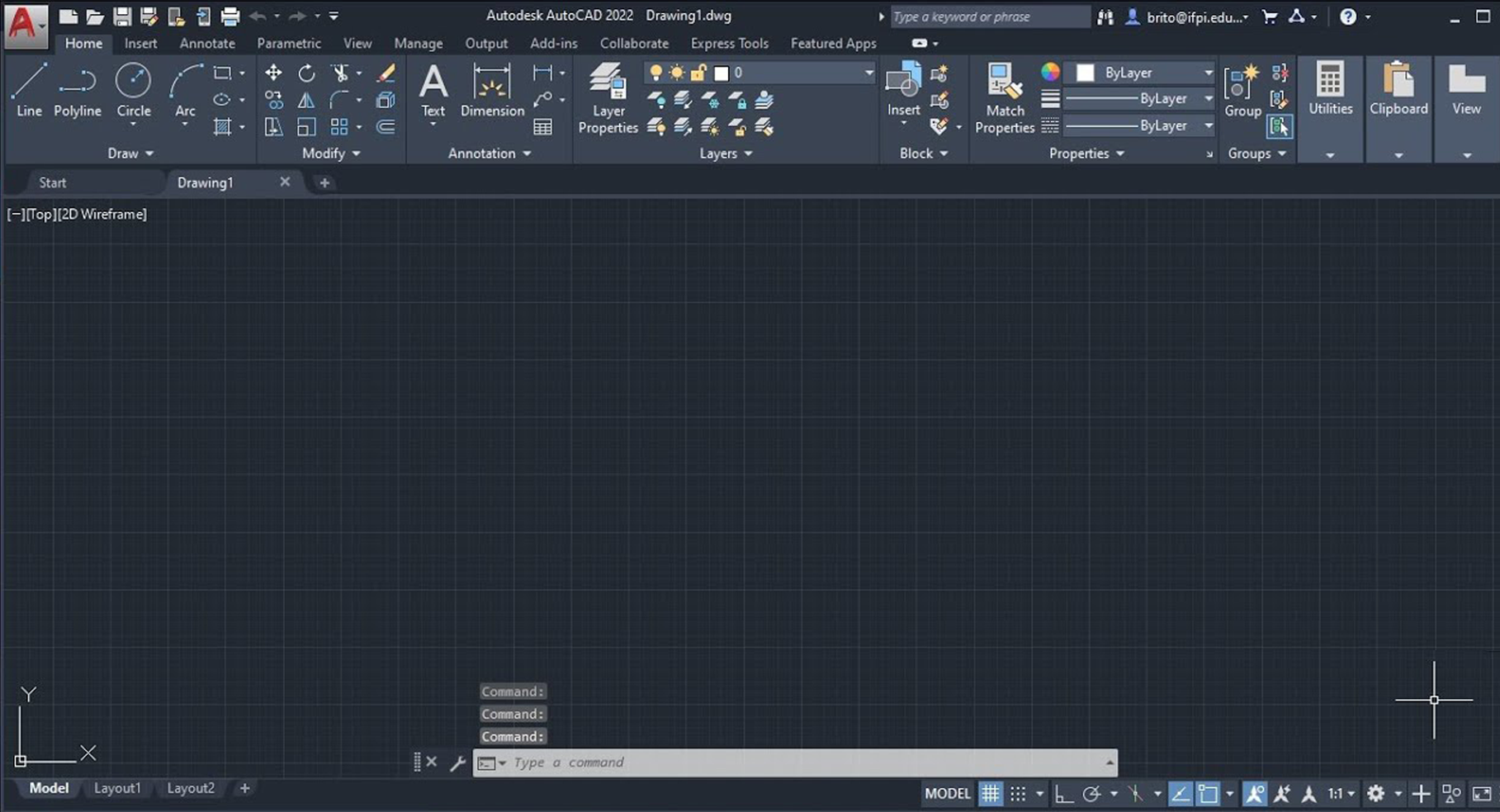Click the Open folder icon in quick access toolbar
The width and height of the screenshot is (1500, 812).
coord(95,16)
